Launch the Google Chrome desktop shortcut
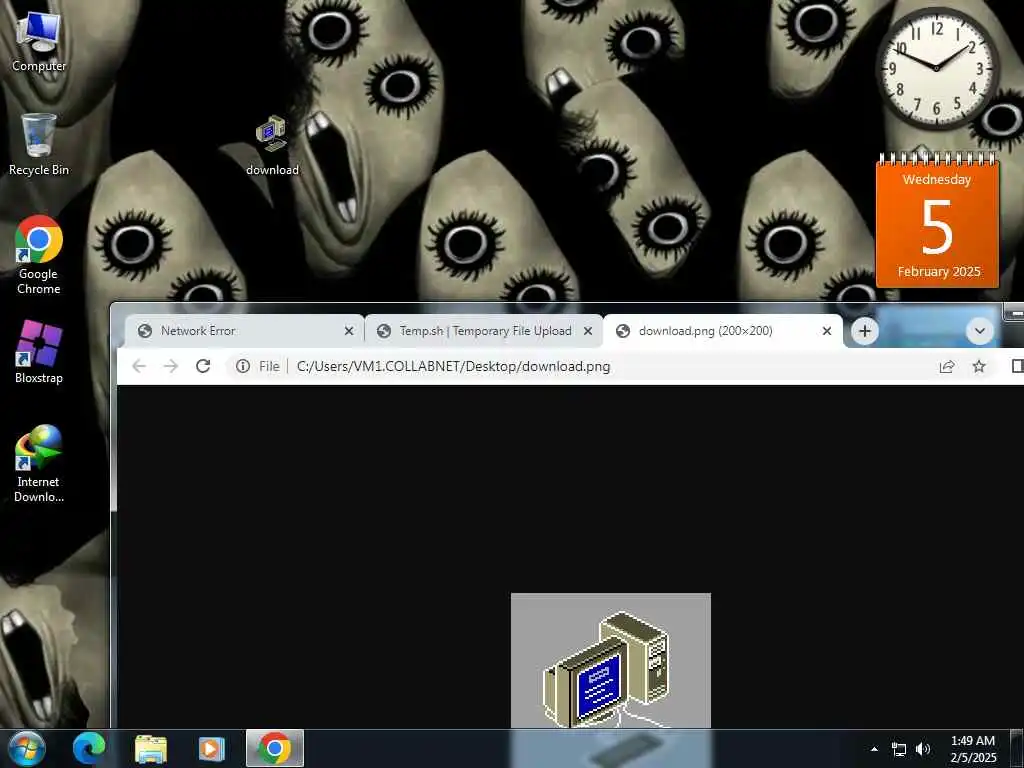This screenshot has width=1024, height=768. 39,255
